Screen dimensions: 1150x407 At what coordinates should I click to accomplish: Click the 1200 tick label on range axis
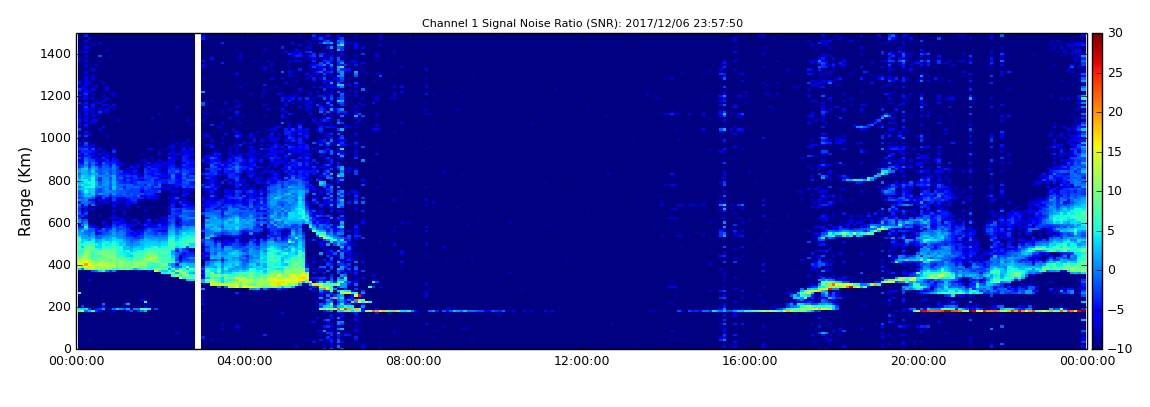[x=56, y=96]
